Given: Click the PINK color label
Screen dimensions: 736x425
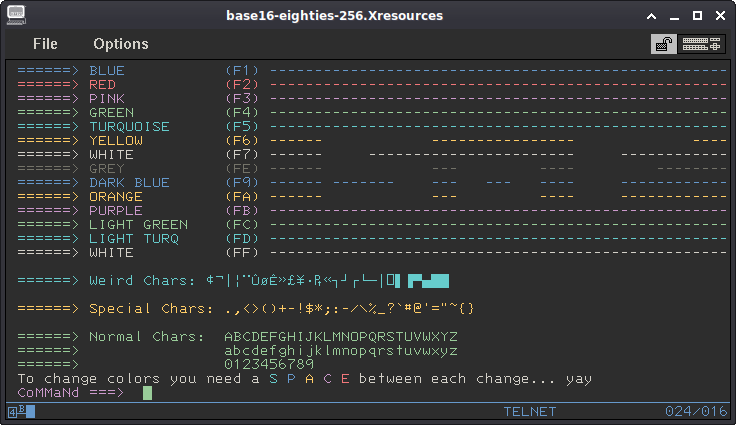Looking at the screenshot, I should 107,99.
